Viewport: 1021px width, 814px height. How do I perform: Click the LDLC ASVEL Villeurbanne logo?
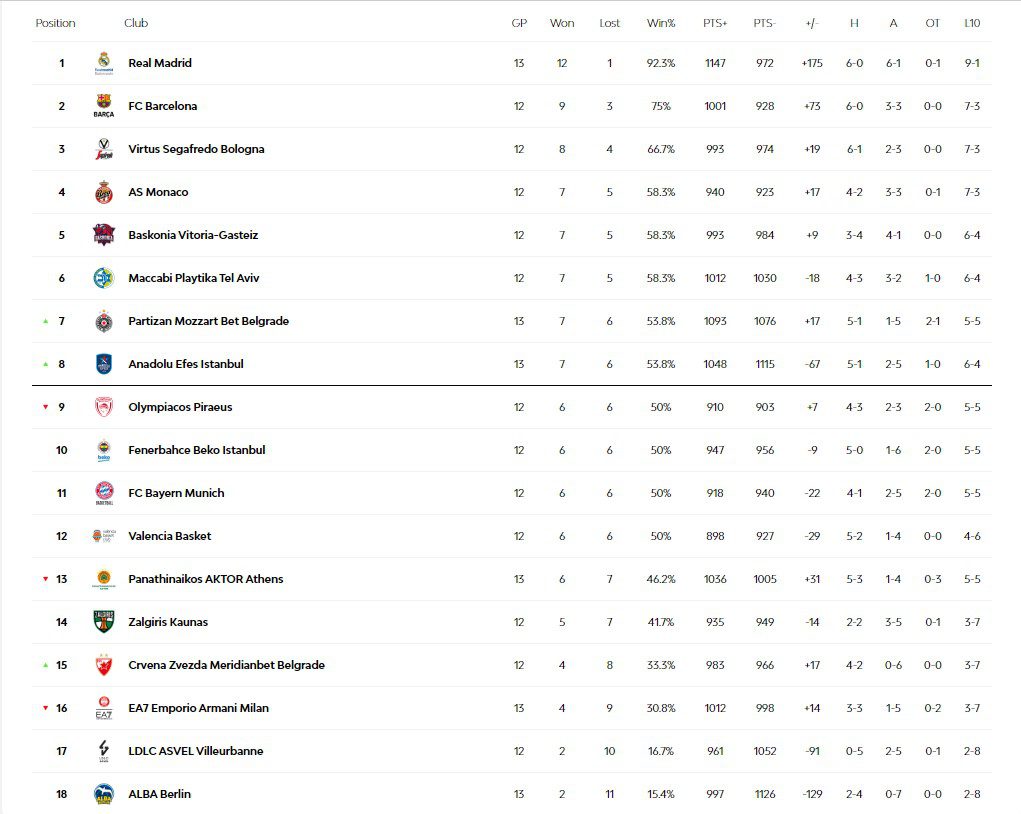coord(104,751)
